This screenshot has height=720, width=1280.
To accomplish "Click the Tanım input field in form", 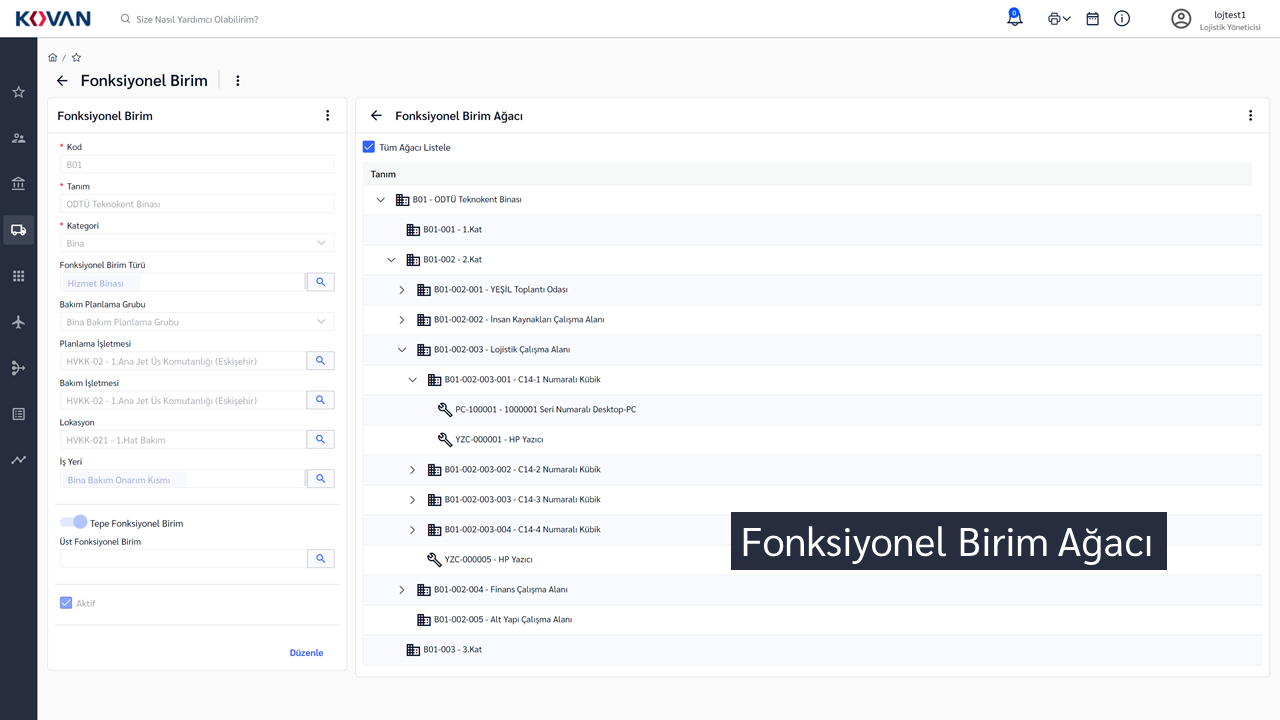I will click(197, 204).
